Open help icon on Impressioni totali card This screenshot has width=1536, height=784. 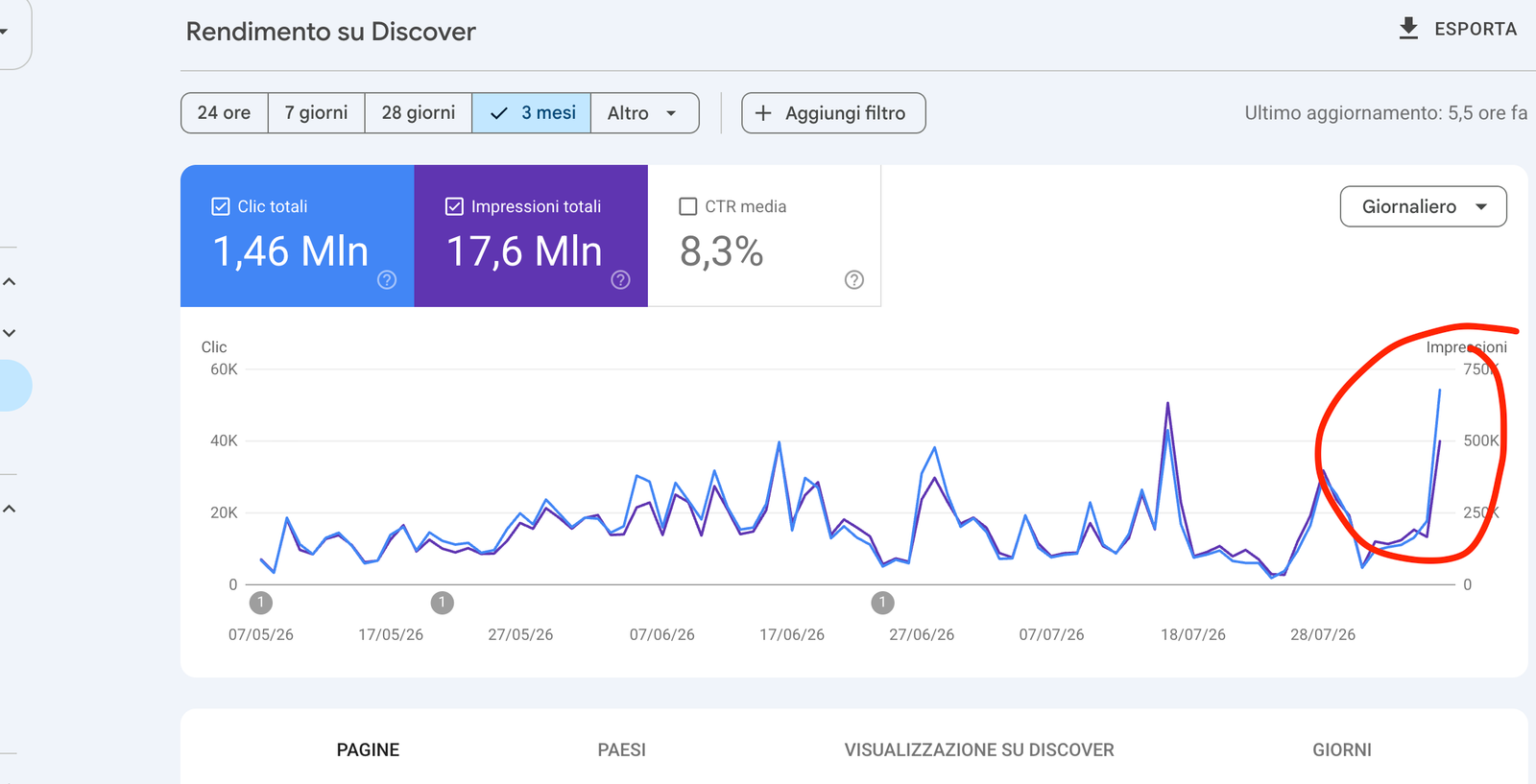[x=621, y=279]
